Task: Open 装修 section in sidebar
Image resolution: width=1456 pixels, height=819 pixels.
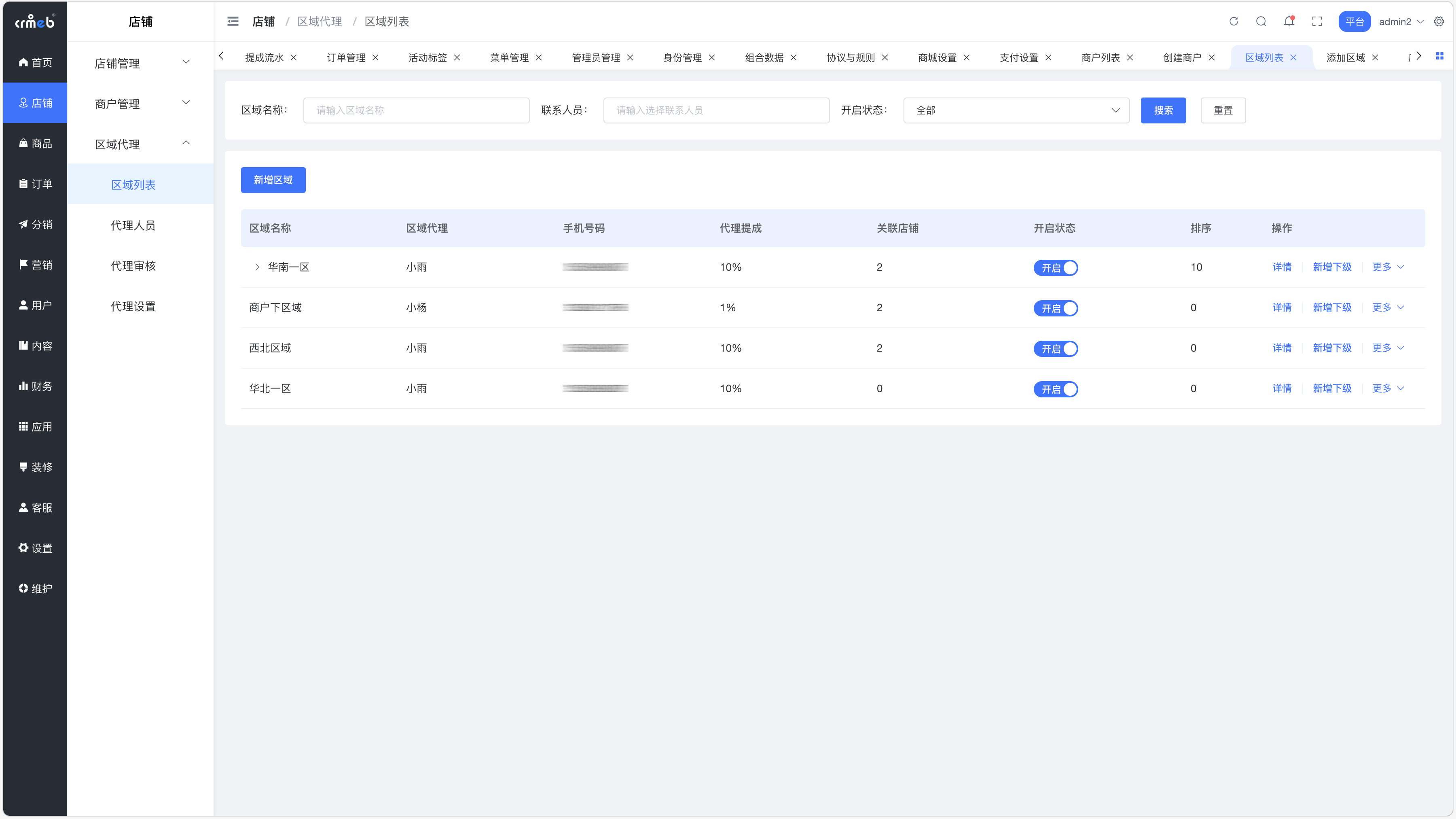Action: [x=35, y=467]
